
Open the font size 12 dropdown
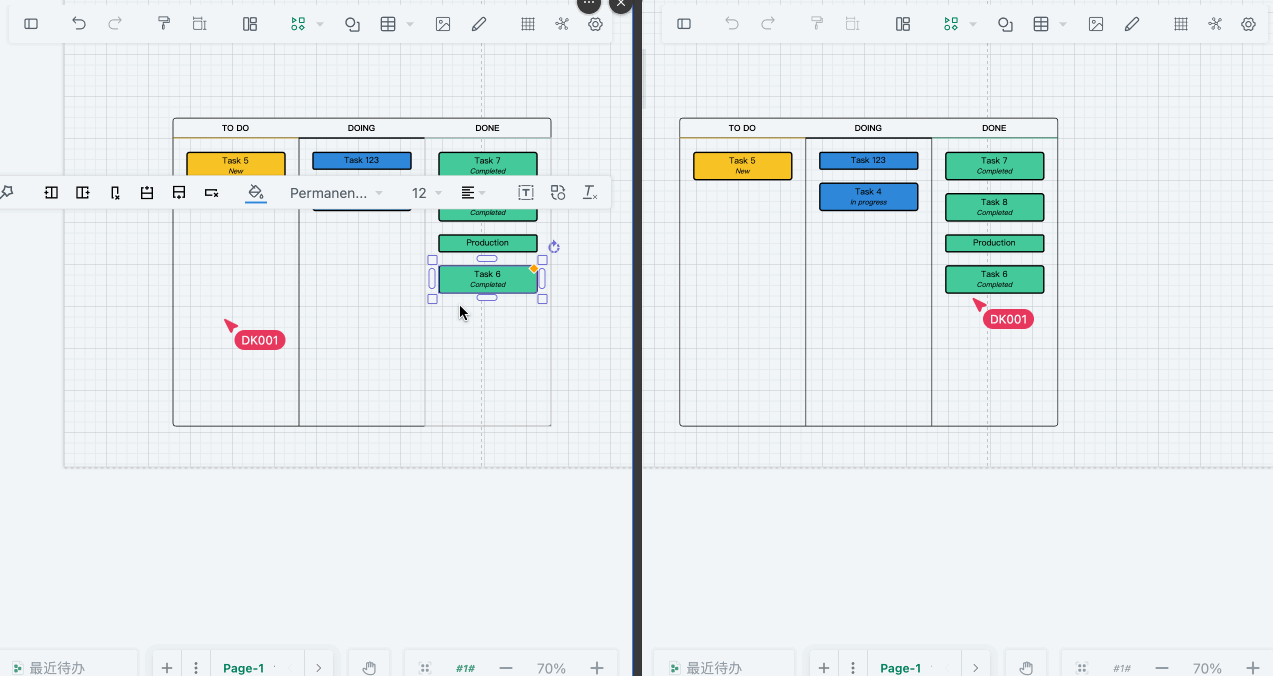(427, 193)
